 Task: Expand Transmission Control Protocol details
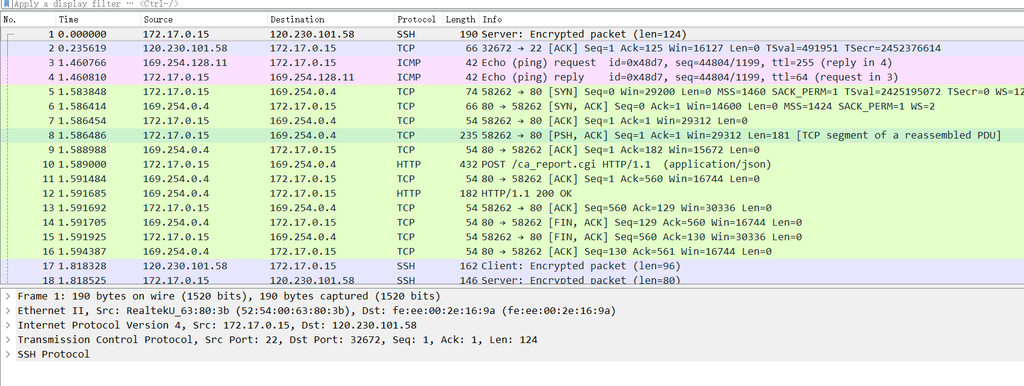7,340
